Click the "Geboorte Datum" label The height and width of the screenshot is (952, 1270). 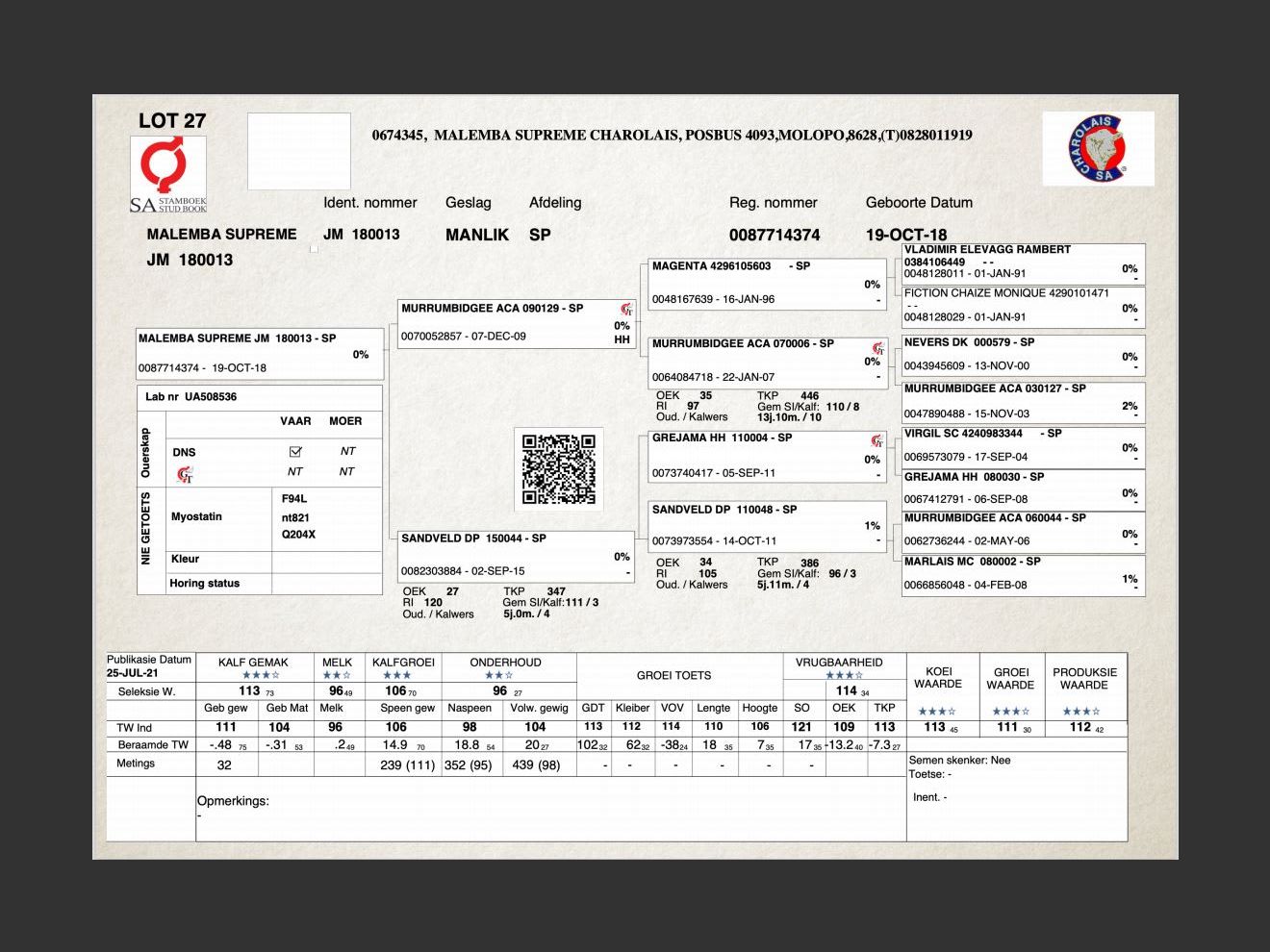click(919, 203)
